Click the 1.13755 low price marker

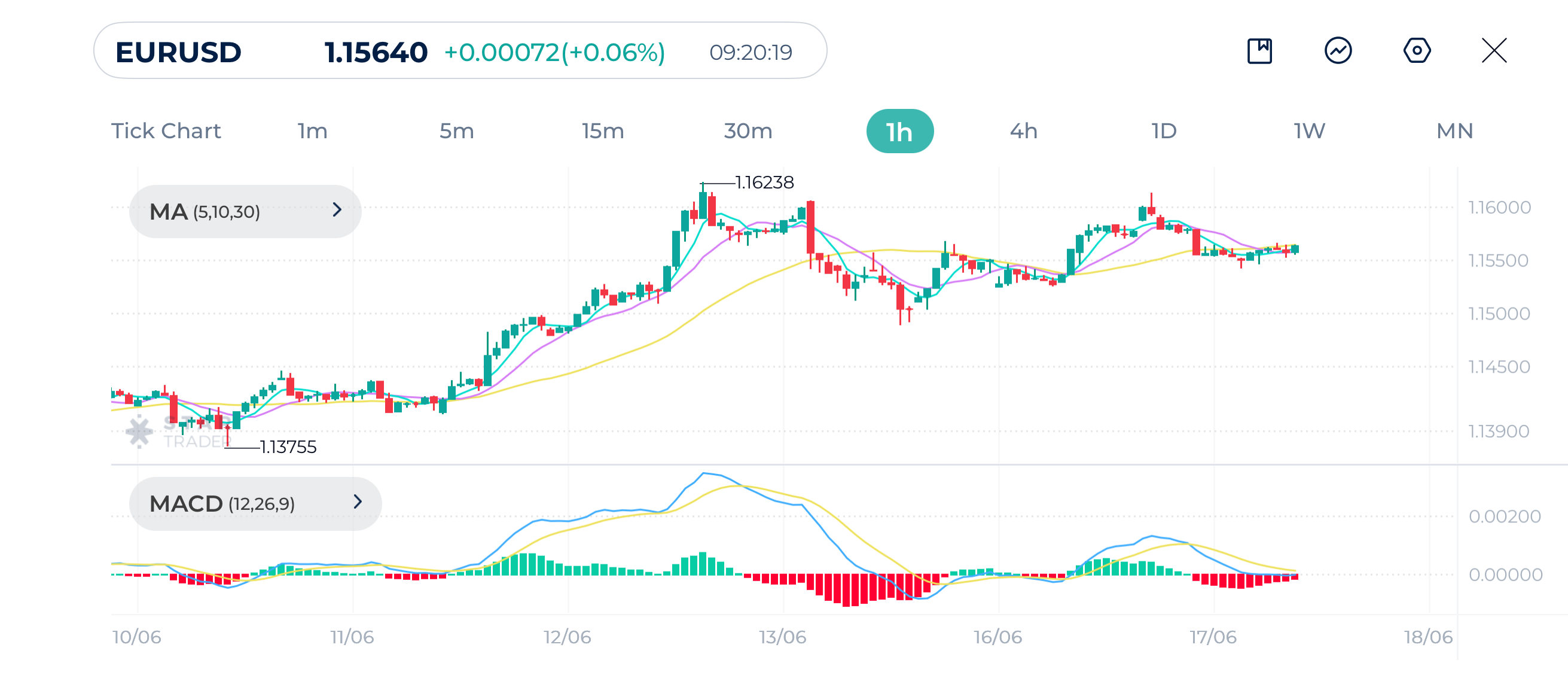[x=288, y=447]
